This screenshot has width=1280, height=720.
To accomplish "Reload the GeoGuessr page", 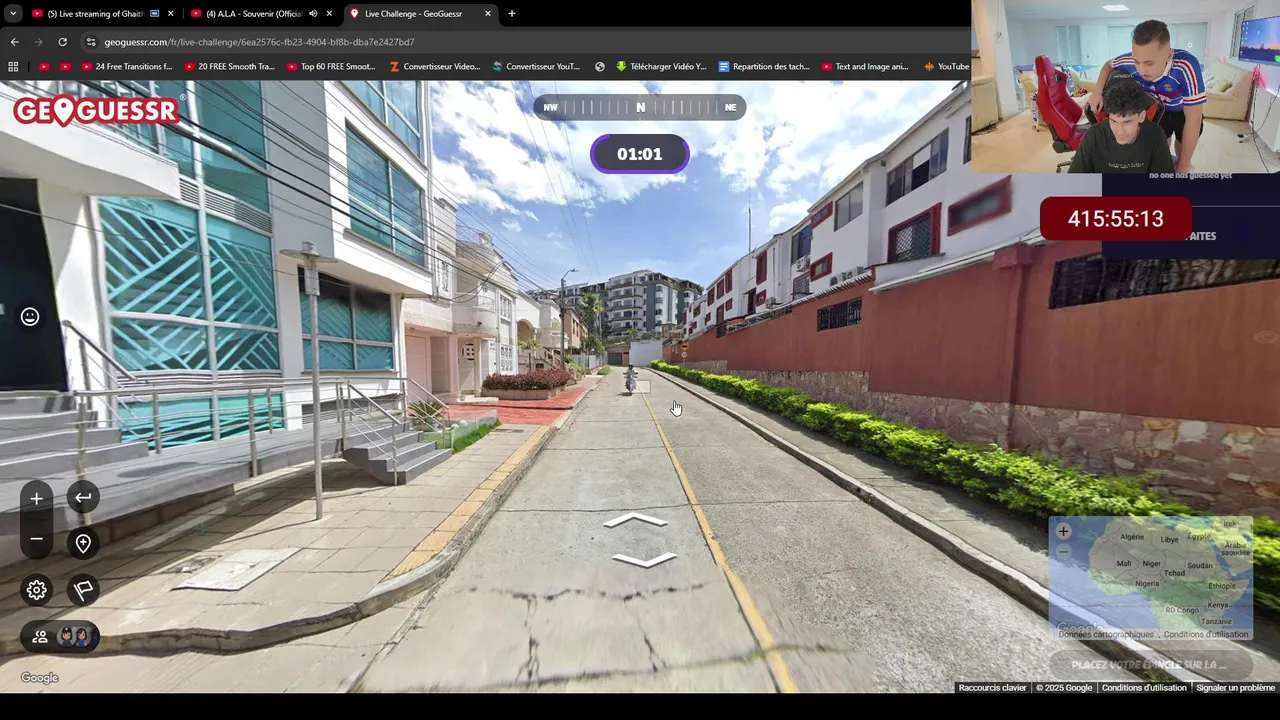I will coord(62,42).
